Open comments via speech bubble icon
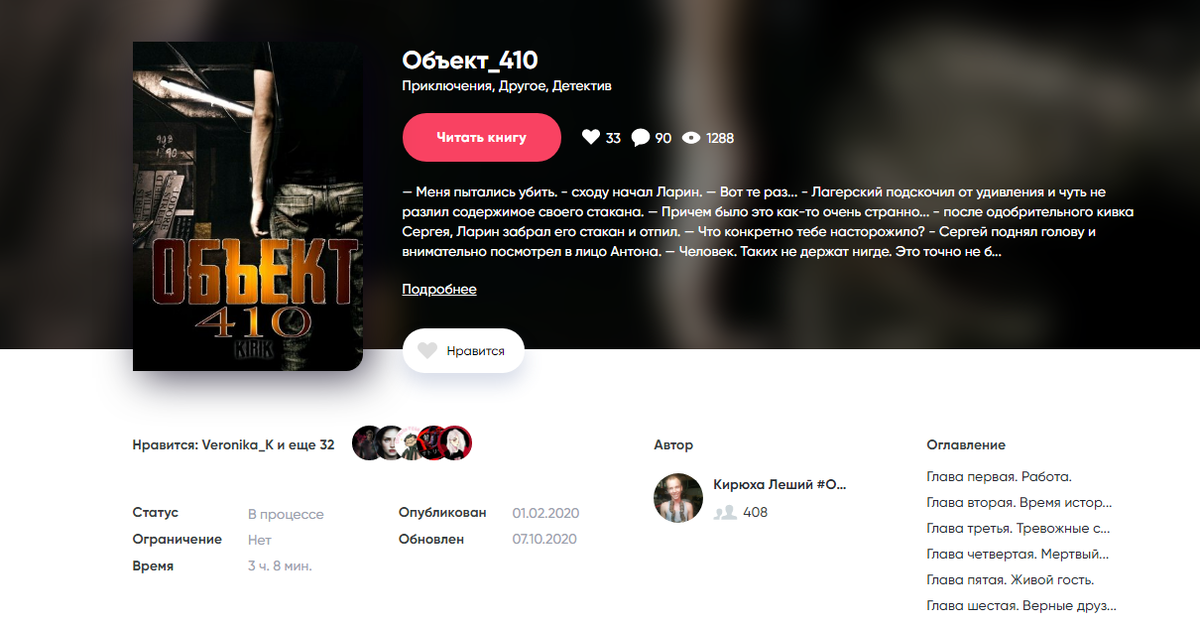 (641, 138)
